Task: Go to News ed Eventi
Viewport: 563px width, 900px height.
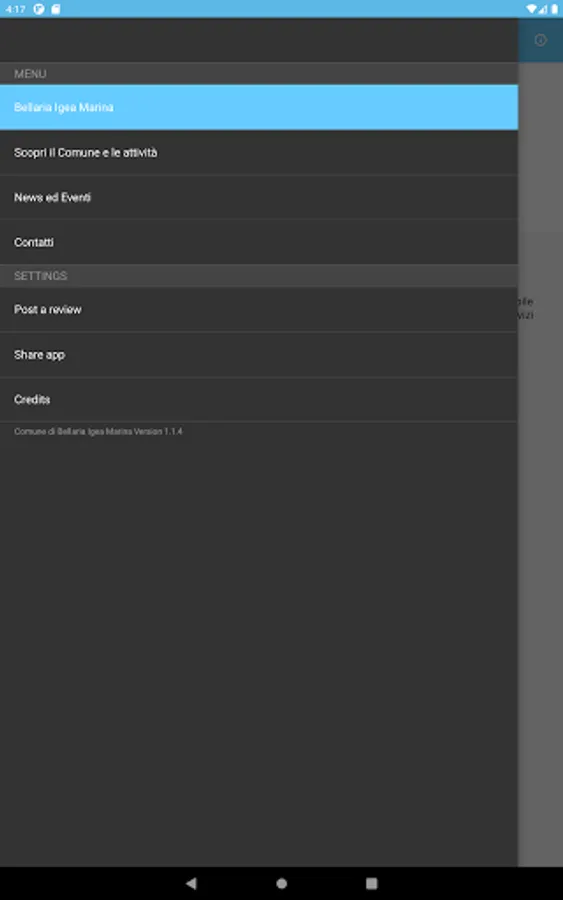Action: coord(259,197)
